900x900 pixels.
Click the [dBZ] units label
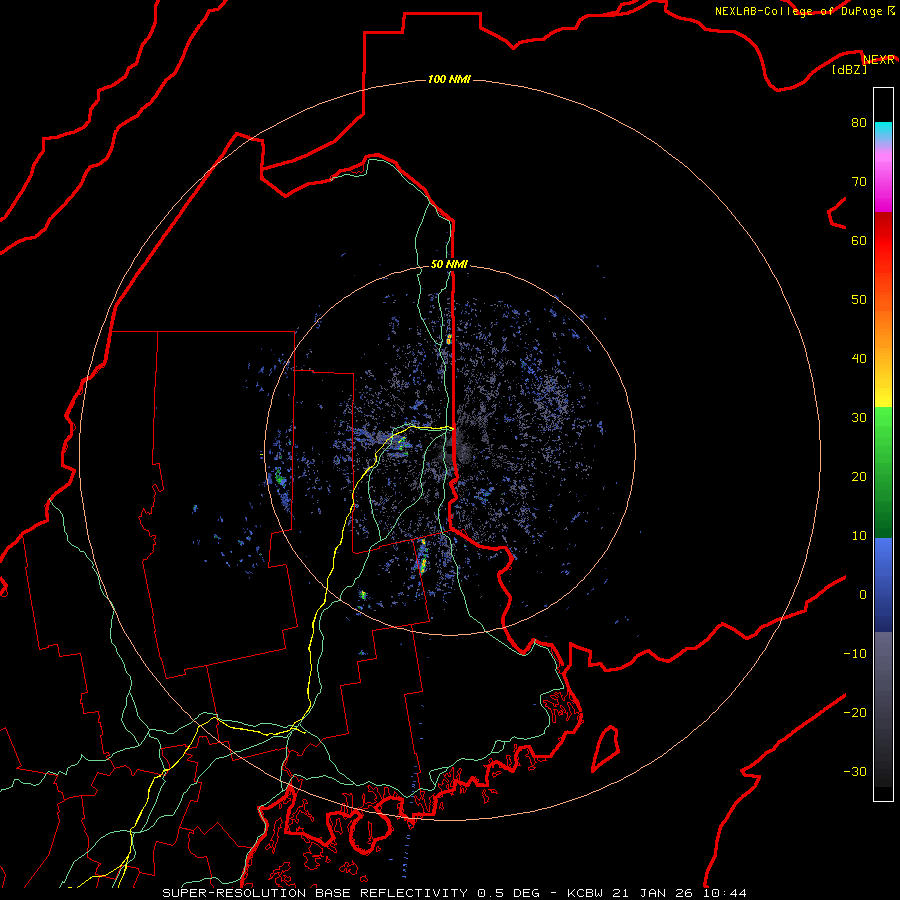849,70
